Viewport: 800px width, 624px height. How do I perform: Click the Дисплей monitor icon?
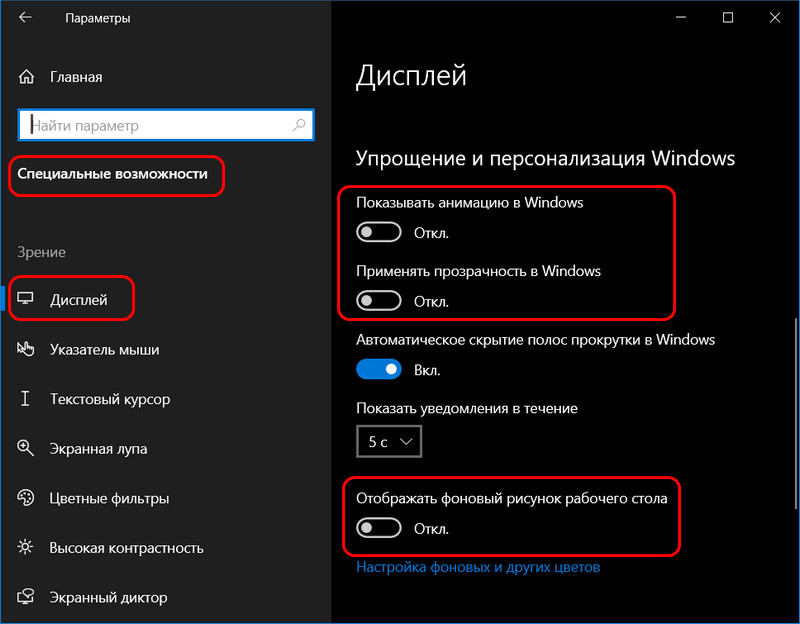tap(25, 298)
